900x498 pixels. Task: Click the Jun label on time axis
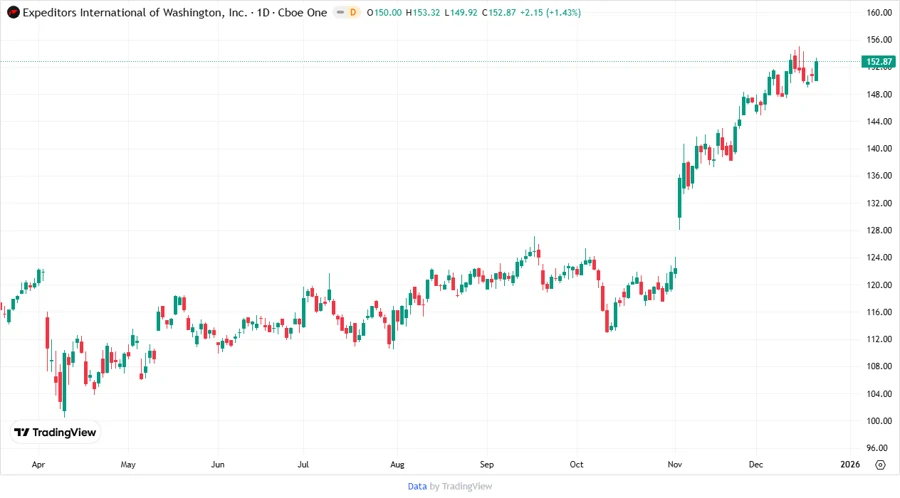(218, 464)
